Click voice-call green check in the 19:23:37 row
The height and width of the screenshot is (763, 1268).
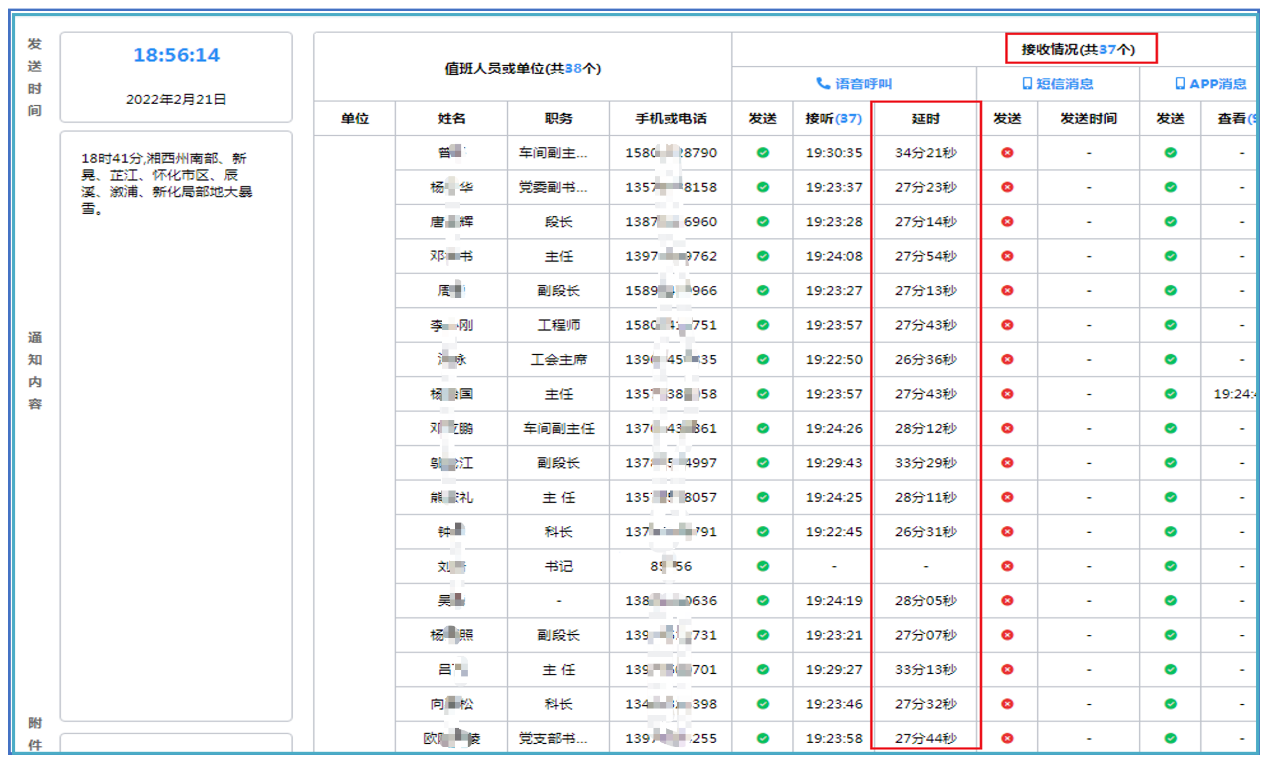pyautogui.click(x=763, y=187)
